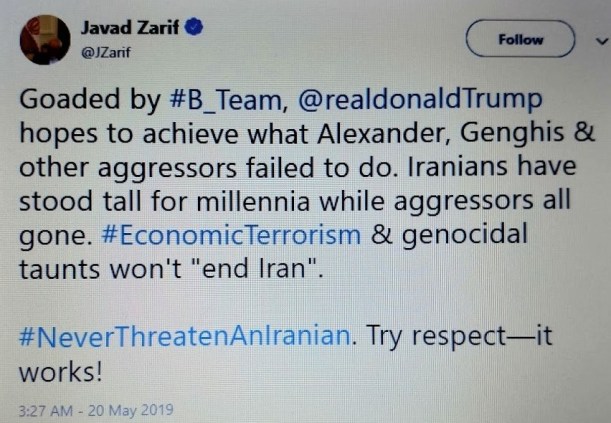This screenshot has width=611, height=423.
Task: Click the blue verified badge icon
Action: (x=194, y=27)
